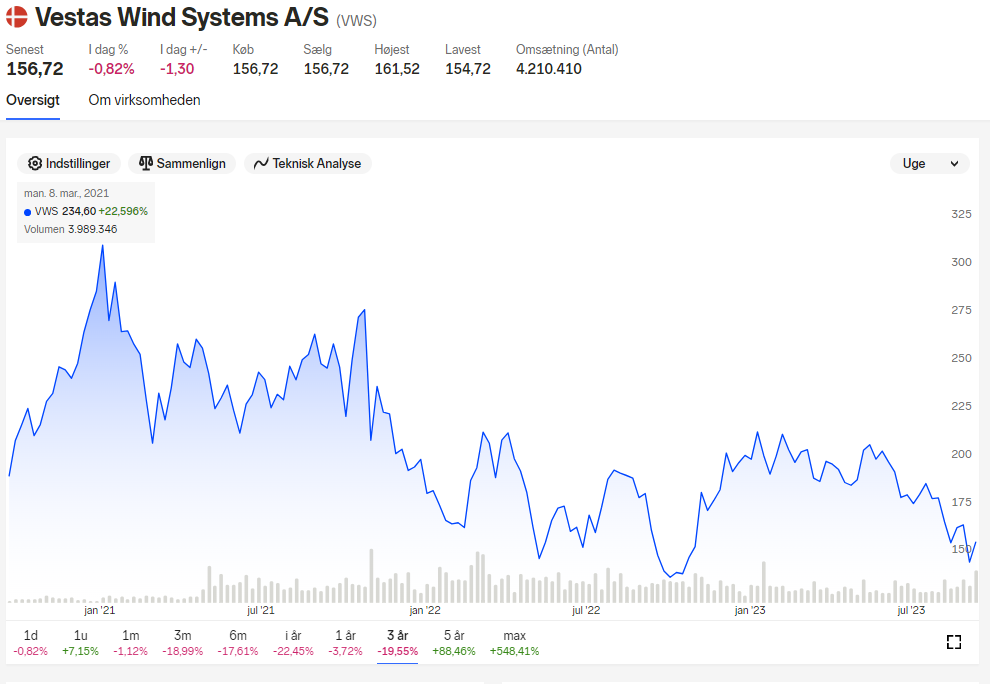The height and width of the screenshot is (684, 990).
Task: Click the 300 price axis label
Action: (x=962, y=262)
